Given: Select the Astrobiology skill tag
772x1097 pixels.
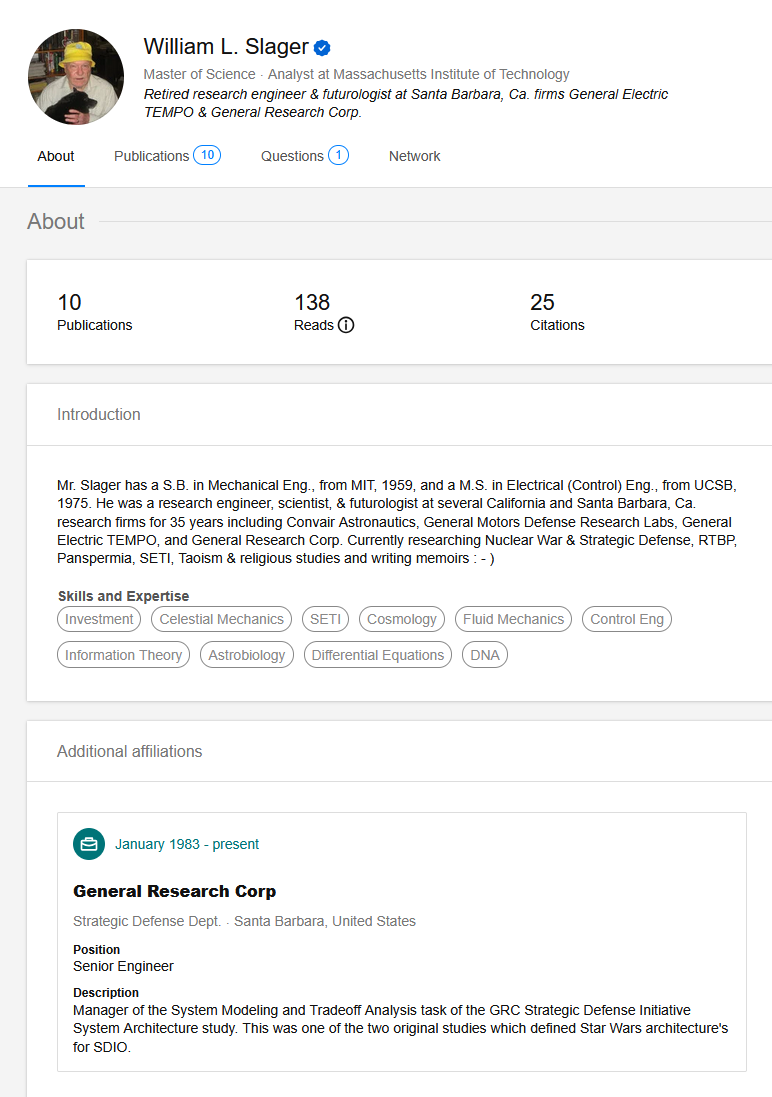Looking at the screenshot, I should [x=246, y=655].
